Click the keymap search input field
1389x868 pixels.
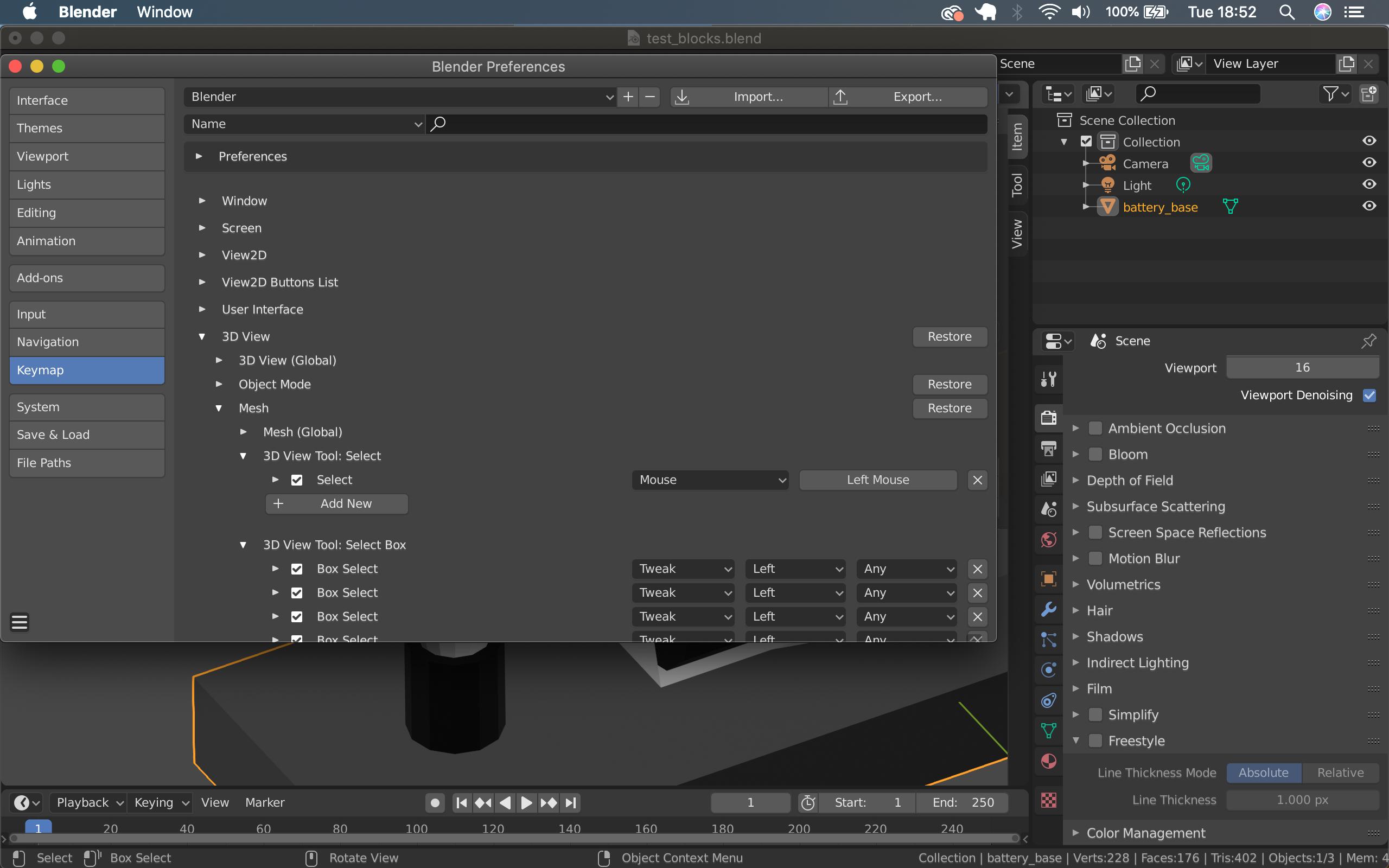[706, 124]
